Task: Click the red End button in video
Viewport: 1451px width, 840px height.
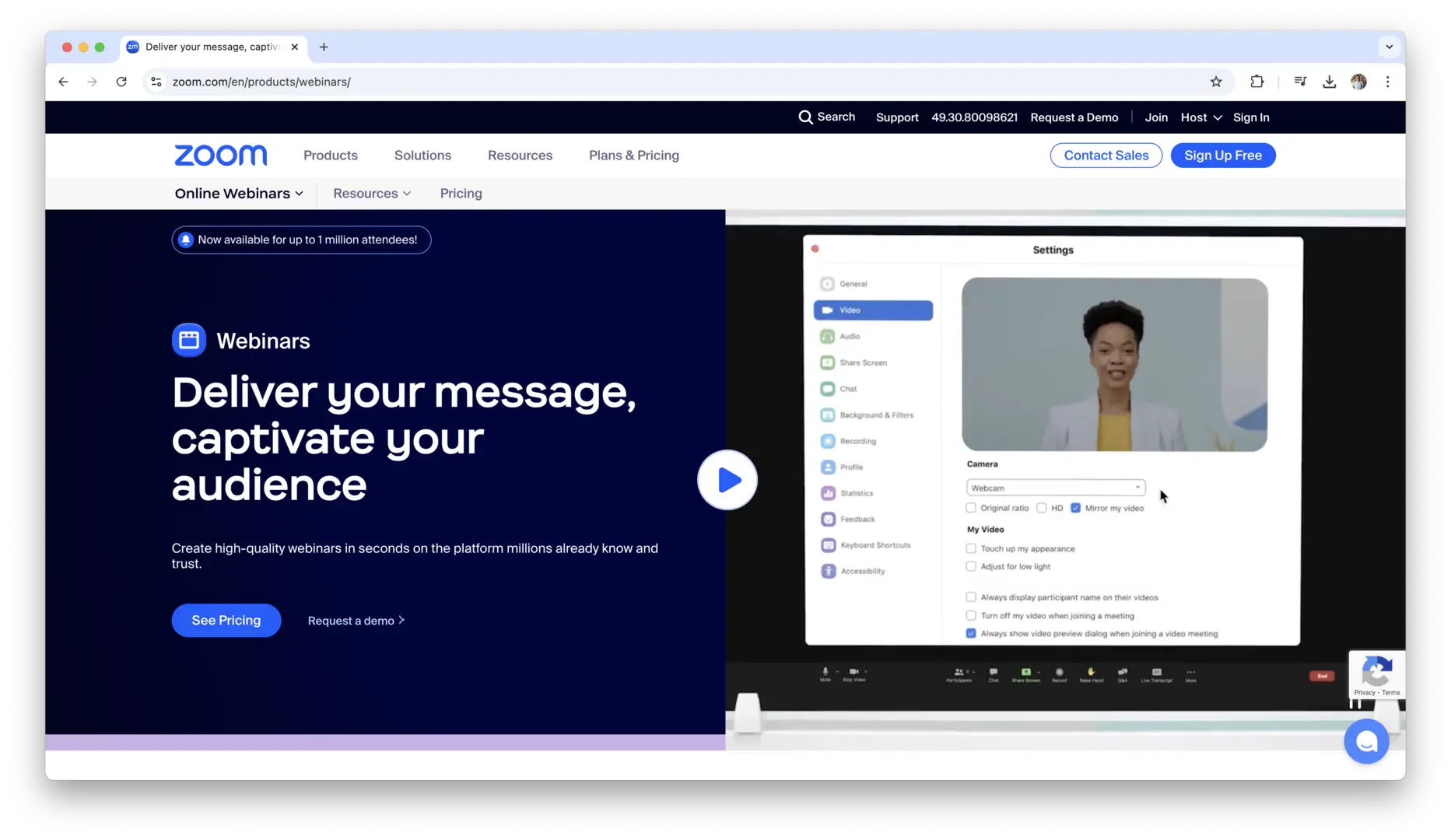Action: (1322, 676)
